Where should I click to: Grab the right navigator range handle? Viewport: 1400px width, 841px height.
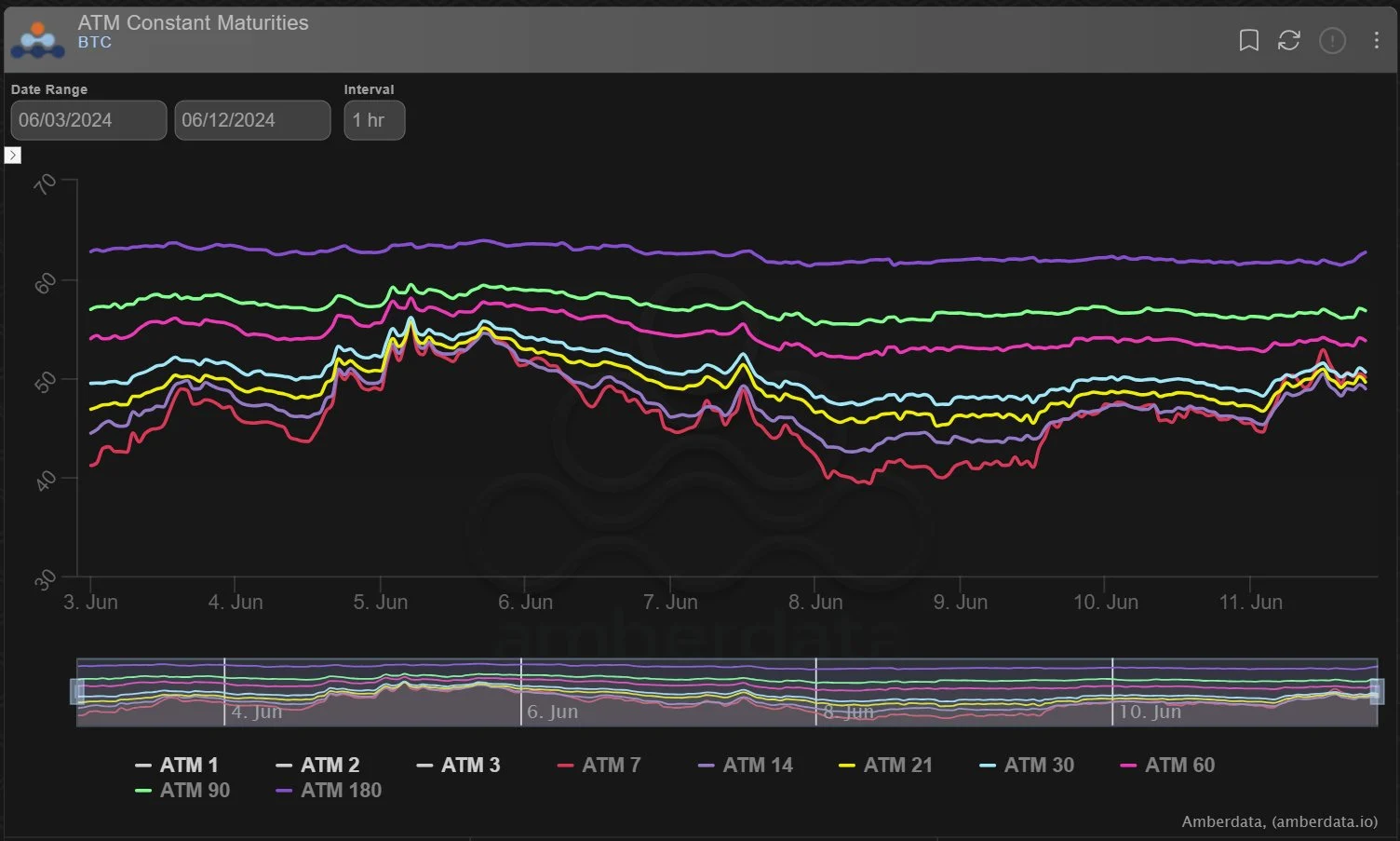pyautogui.click(x=1377, y=691)
